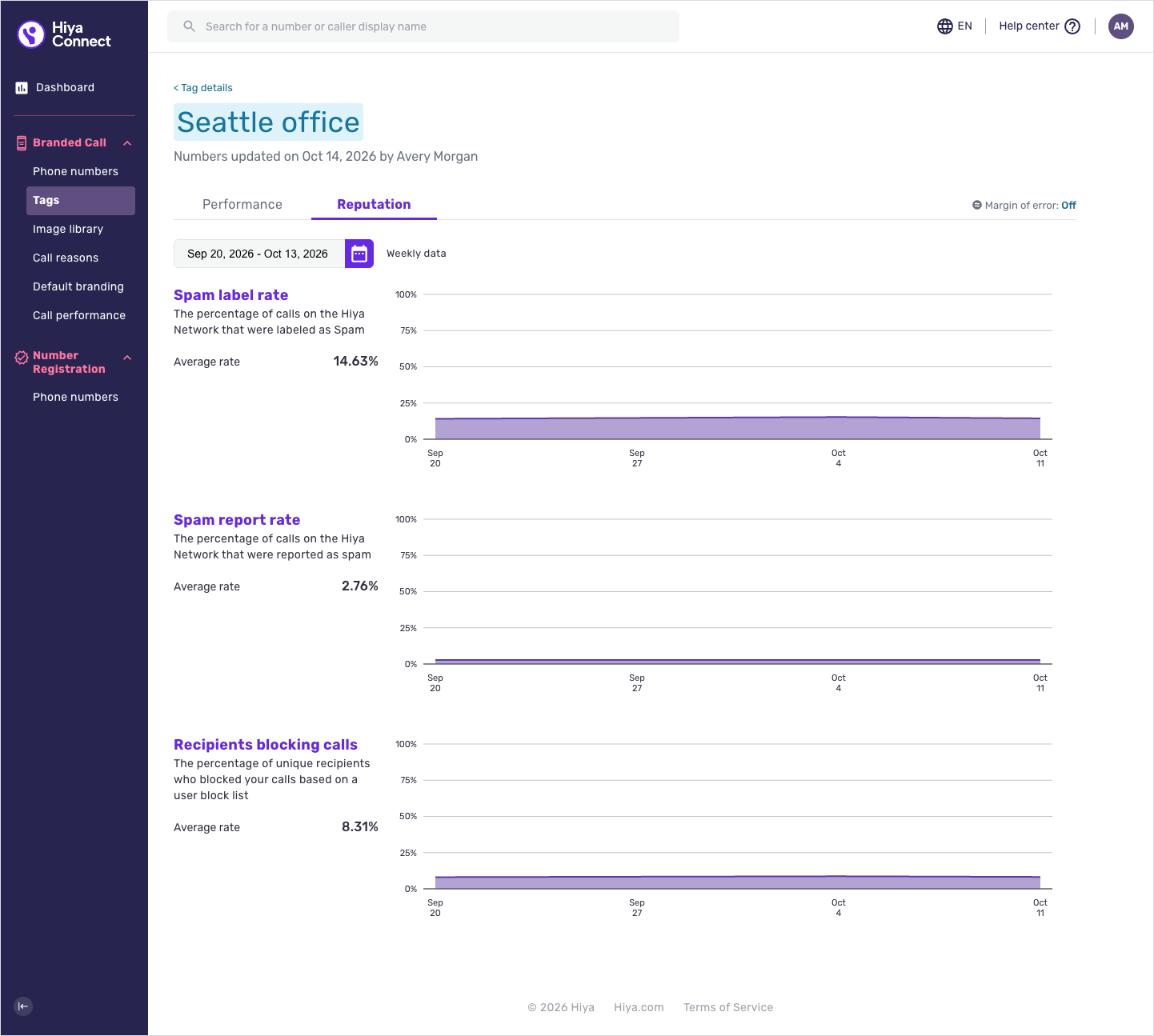This screenshot has height=1036, width=1154.
Task: Click the Help center question mark icon
Action: pos(1072,26)
